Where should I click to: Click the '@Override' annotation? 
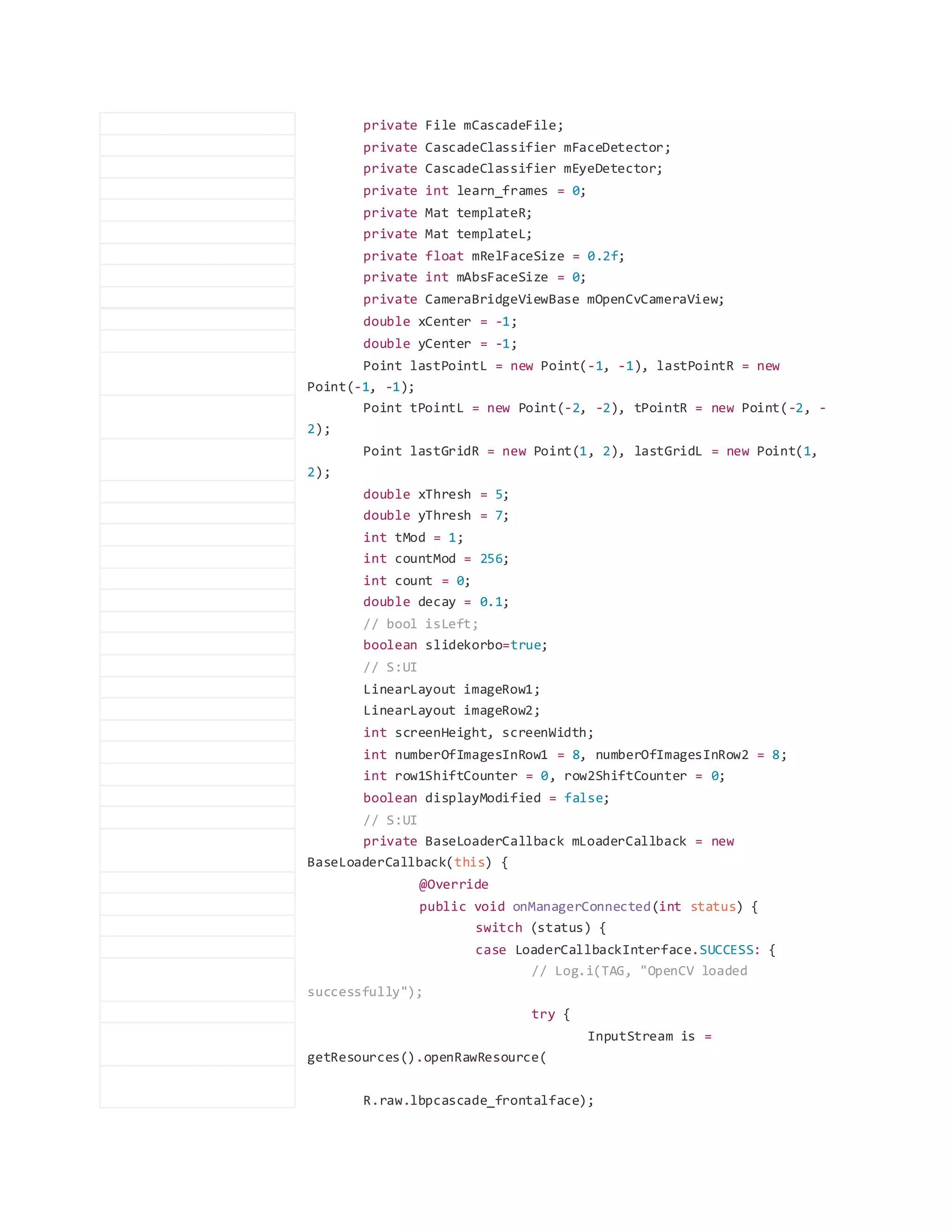(453, 885)
